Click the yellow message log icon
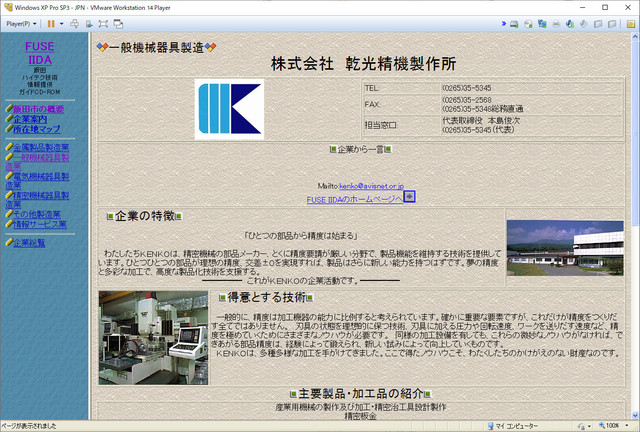640x432 pixels. [631, 24]
